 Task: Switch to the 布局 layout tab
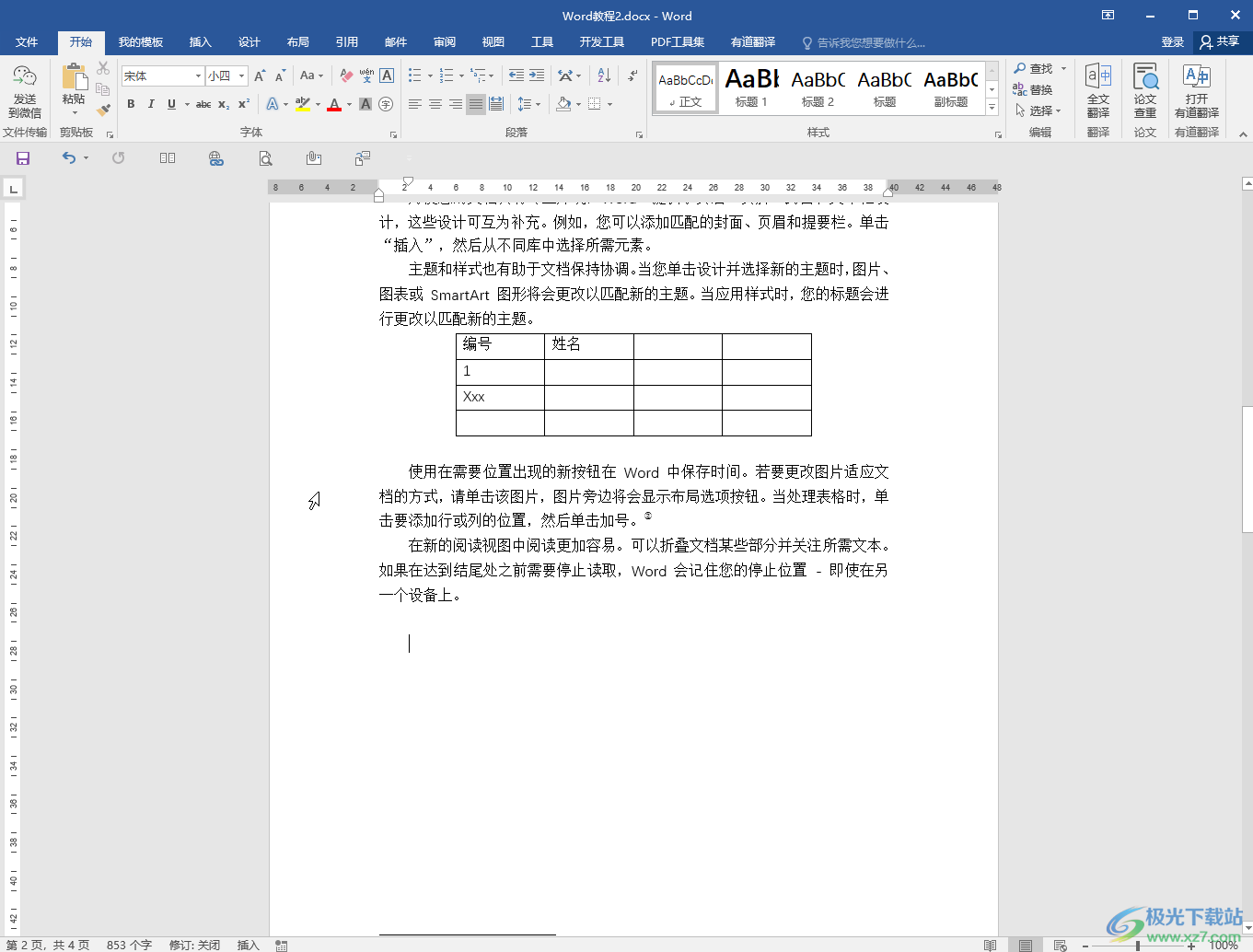pos(297,42)
